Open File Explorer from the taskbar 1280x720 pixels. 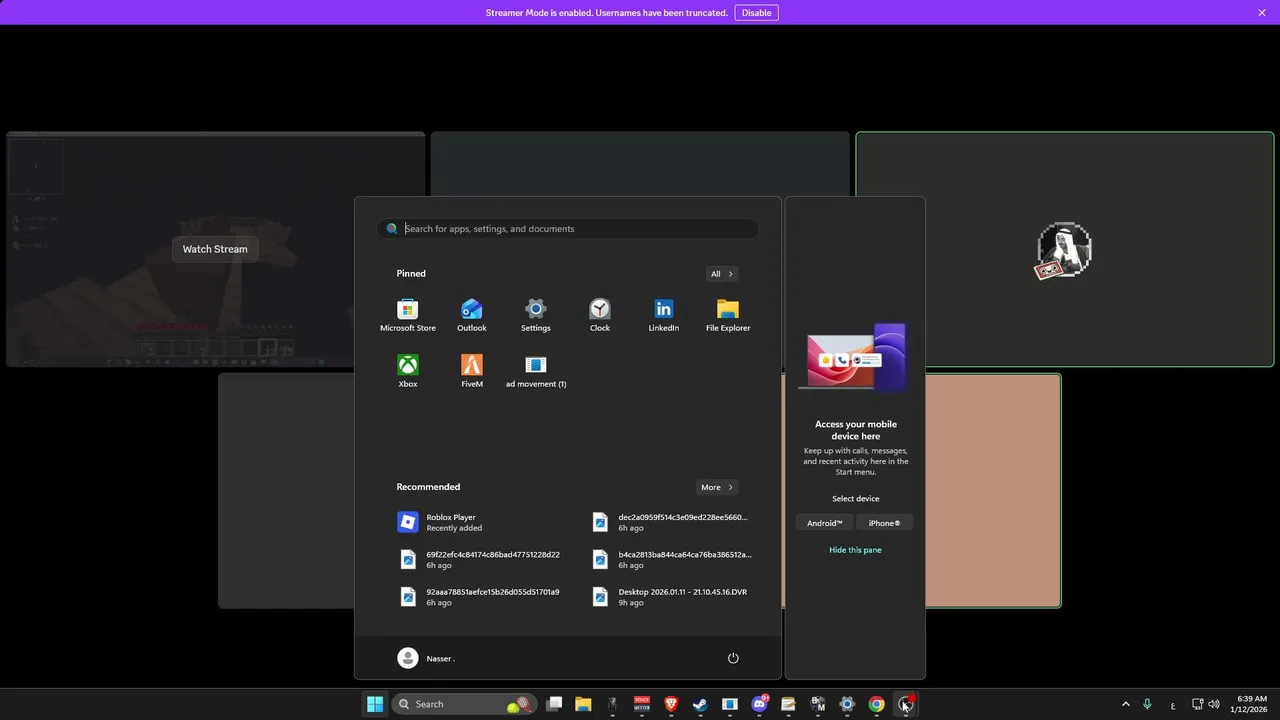(x=583, y=704)
